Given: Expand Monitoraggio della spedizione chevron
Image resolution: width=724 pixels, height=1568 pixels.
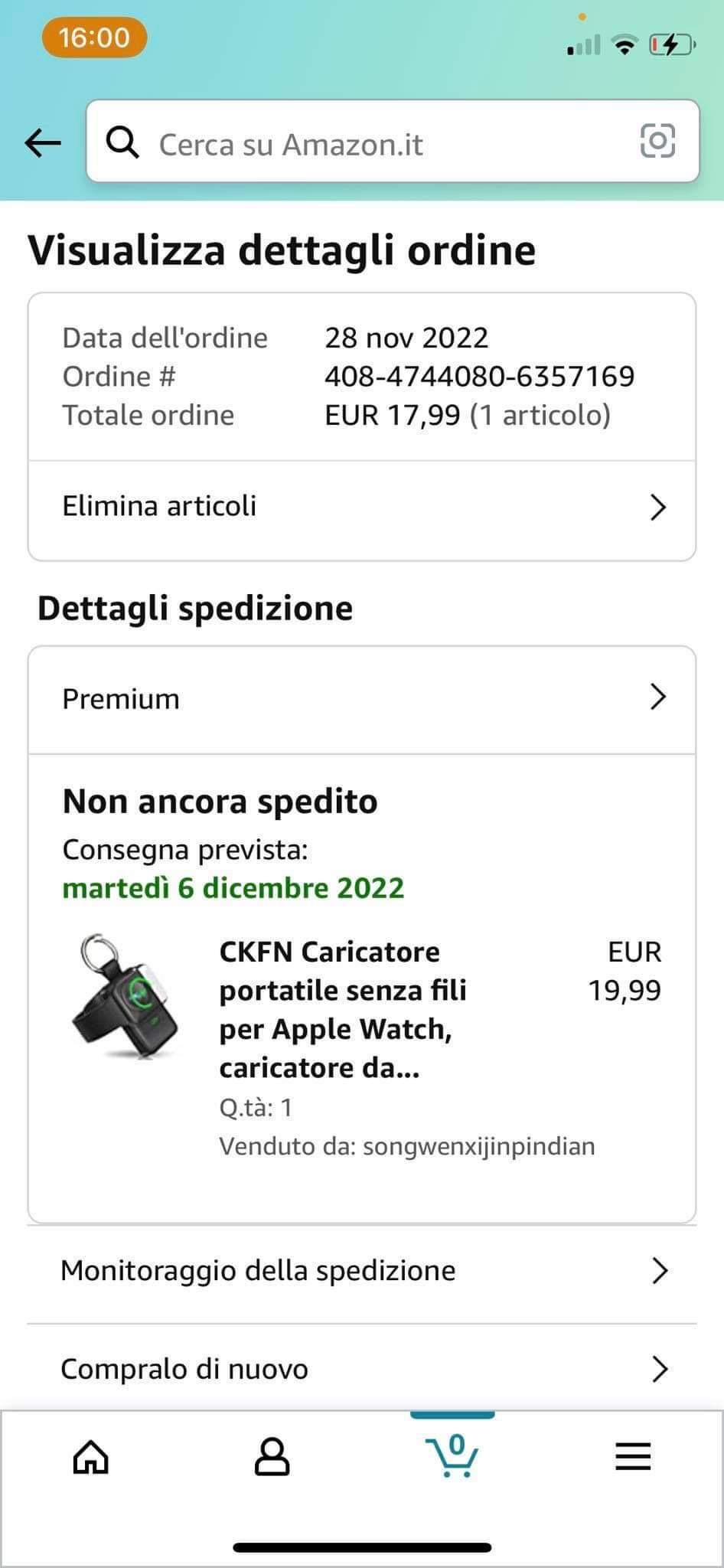Looking at the screenshot, I should click(x=659, y=1271).
